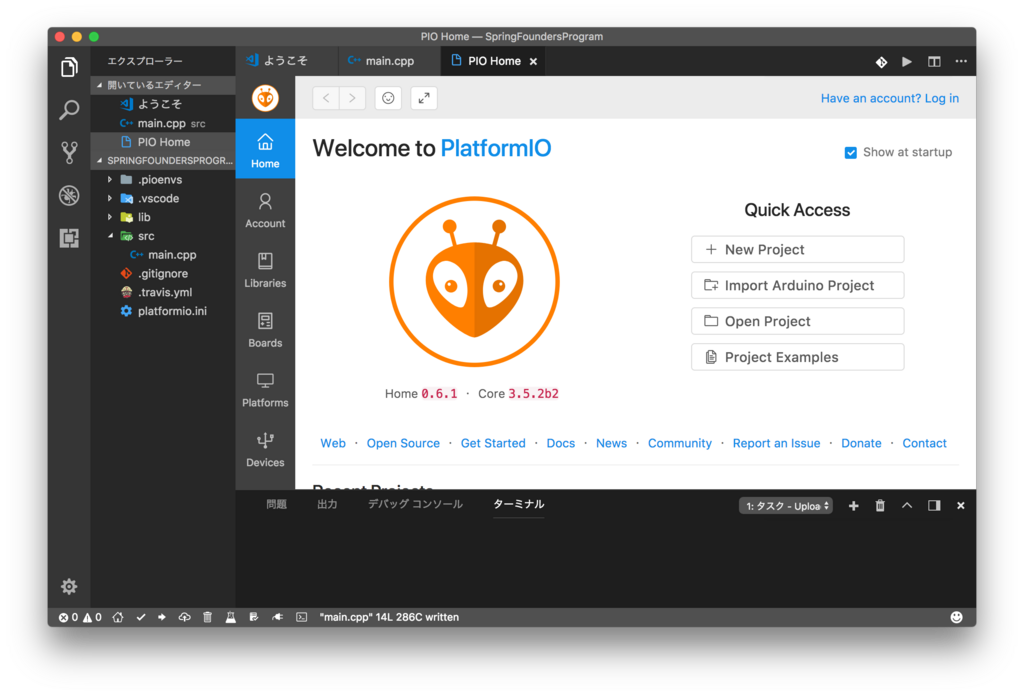Open the PlatformIO Devices section
Viewport: 1024px width, 695px height.
point(265,449)
